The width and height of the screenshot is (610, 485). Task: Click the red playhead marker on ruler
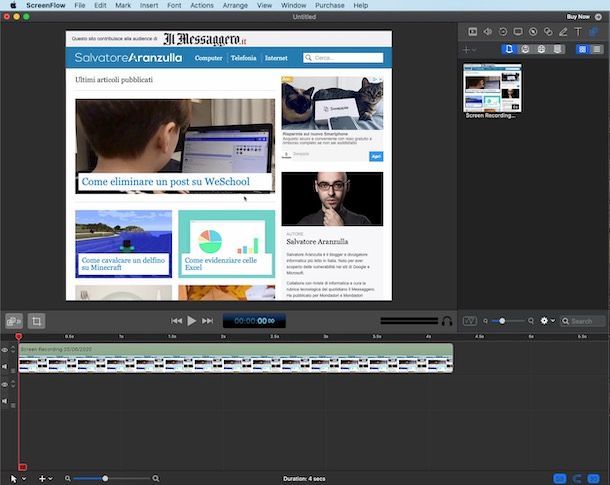pos(18,336)
